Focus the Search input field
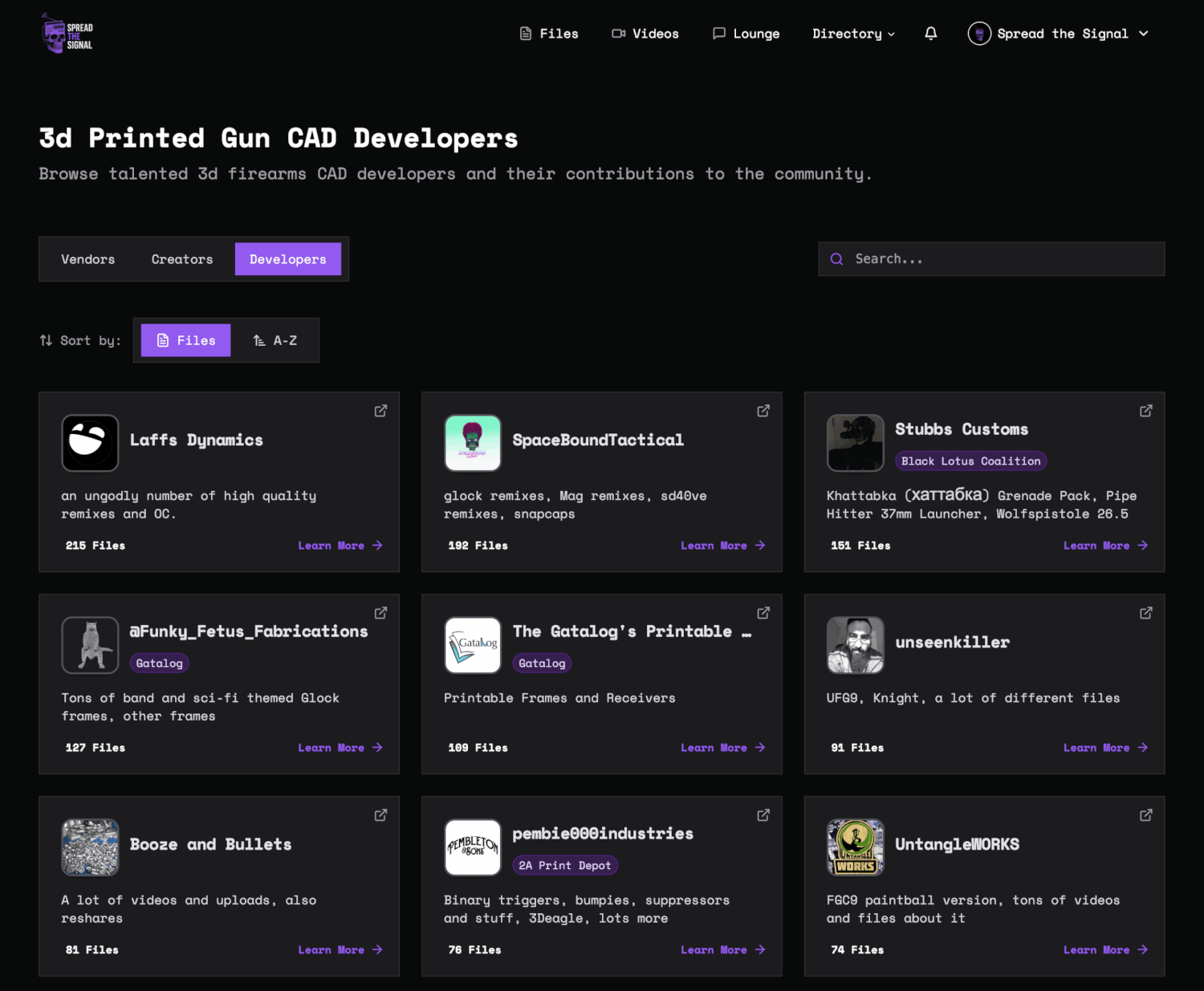The width and height of the screenshot is (1204, 991). coord(991,259)
